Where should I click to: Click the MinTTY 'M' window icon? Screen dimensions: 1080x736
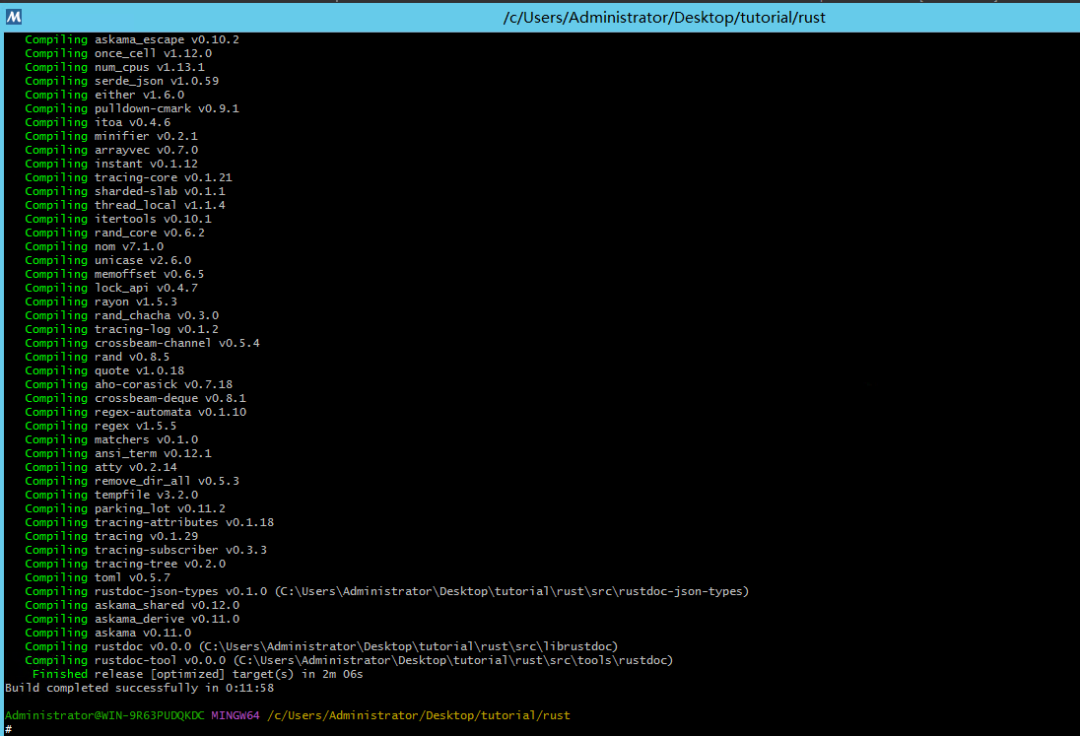tap(12, 16)
